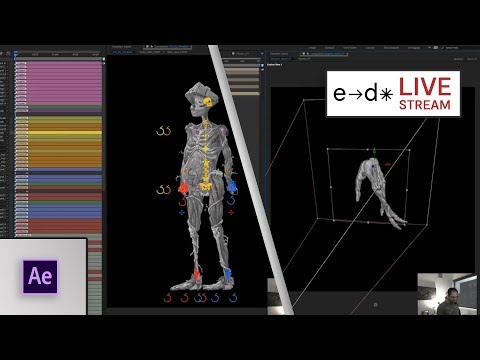The height and width of the screenshot is (360, 480).
Task: Select the yellow skull head controller
Action: pyautogui.click(x=208, y=102)
